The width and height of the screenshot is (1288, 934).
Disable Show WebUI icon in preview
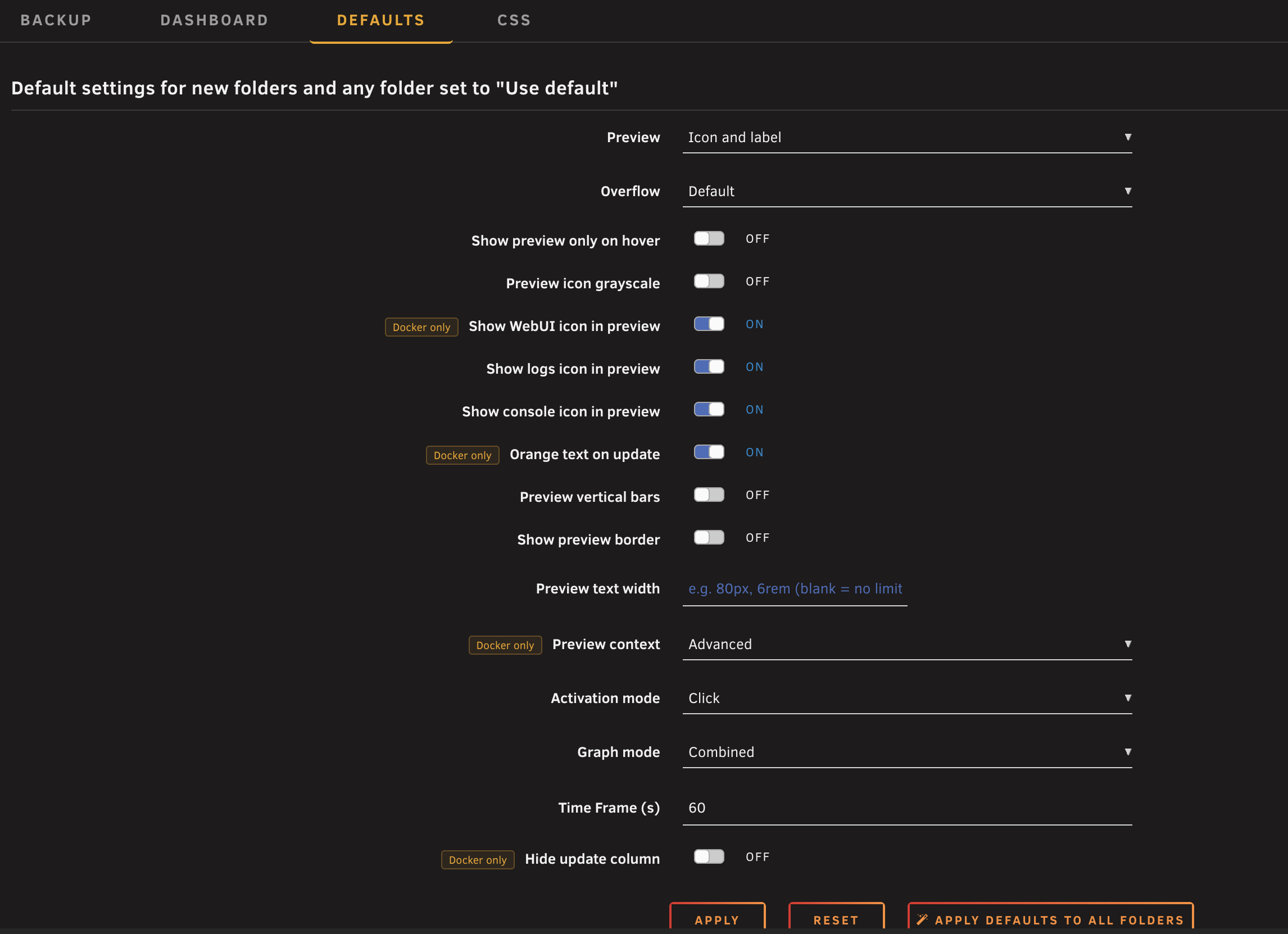[x=709, y=324]
